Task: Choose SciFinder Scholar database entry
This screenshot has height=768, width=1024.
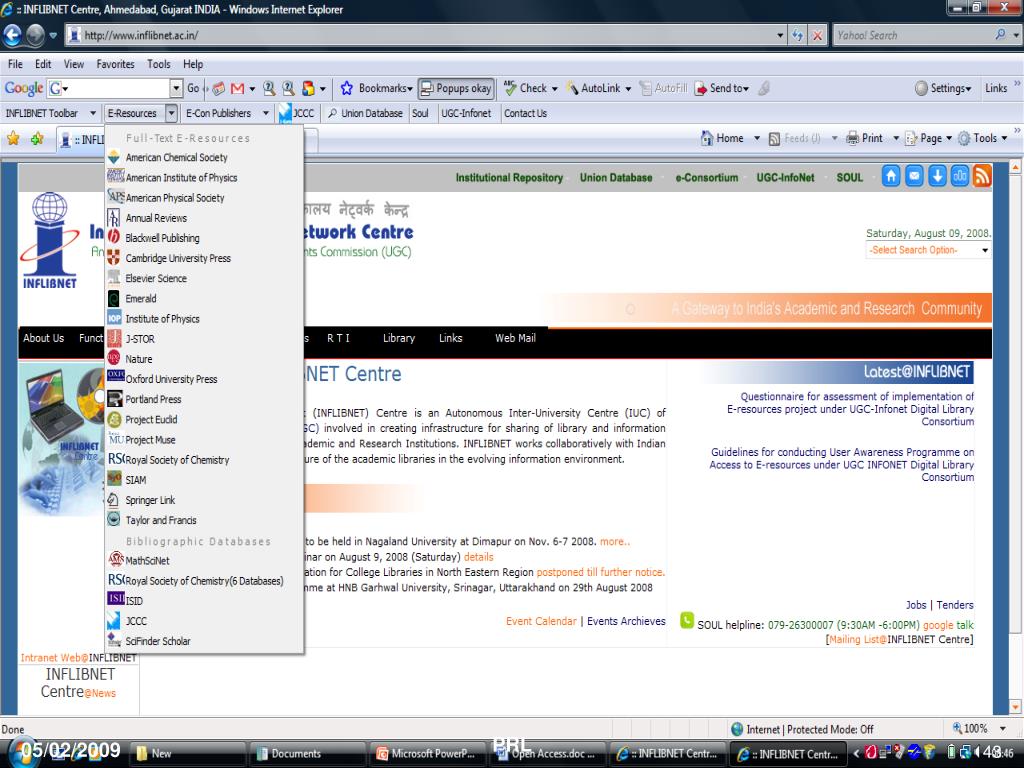Action: coord(204,641)
